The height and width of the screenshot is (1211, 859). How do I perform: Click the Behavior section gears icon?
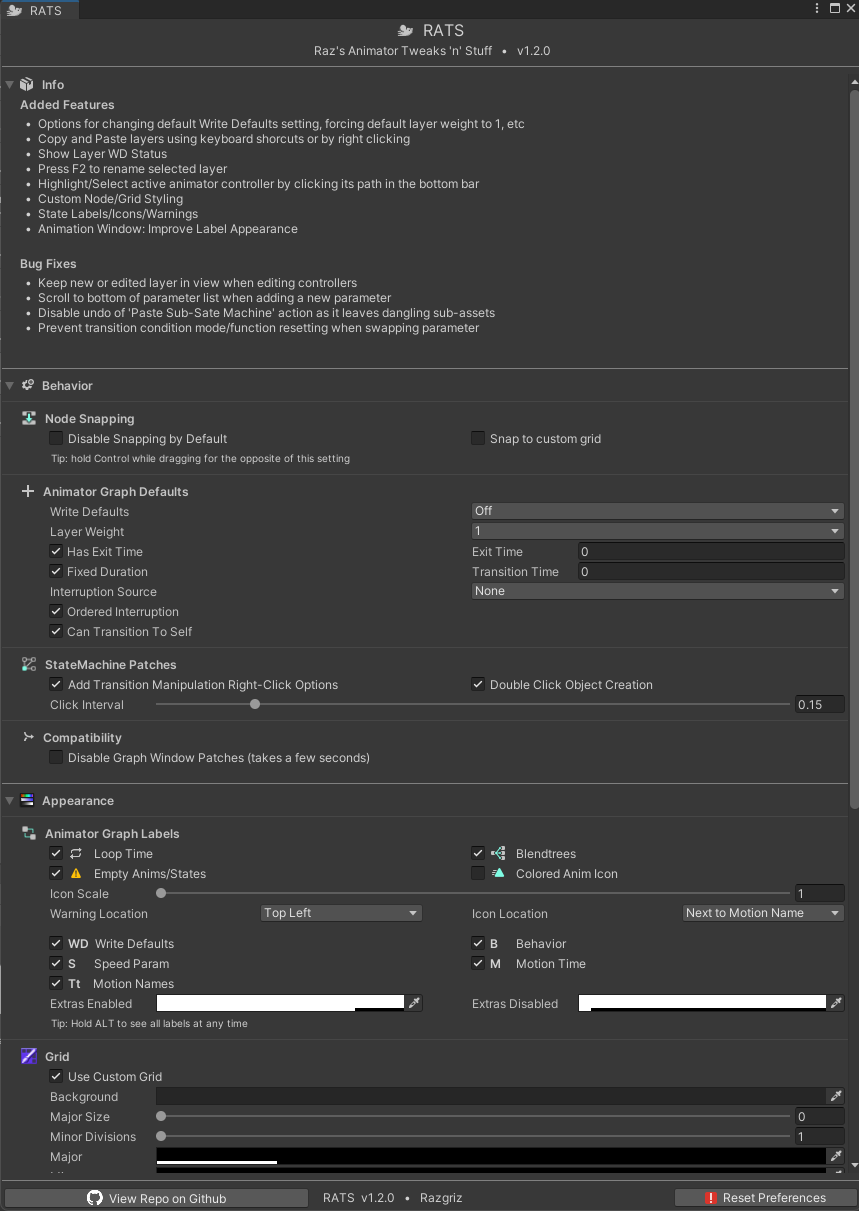point(27,385)
